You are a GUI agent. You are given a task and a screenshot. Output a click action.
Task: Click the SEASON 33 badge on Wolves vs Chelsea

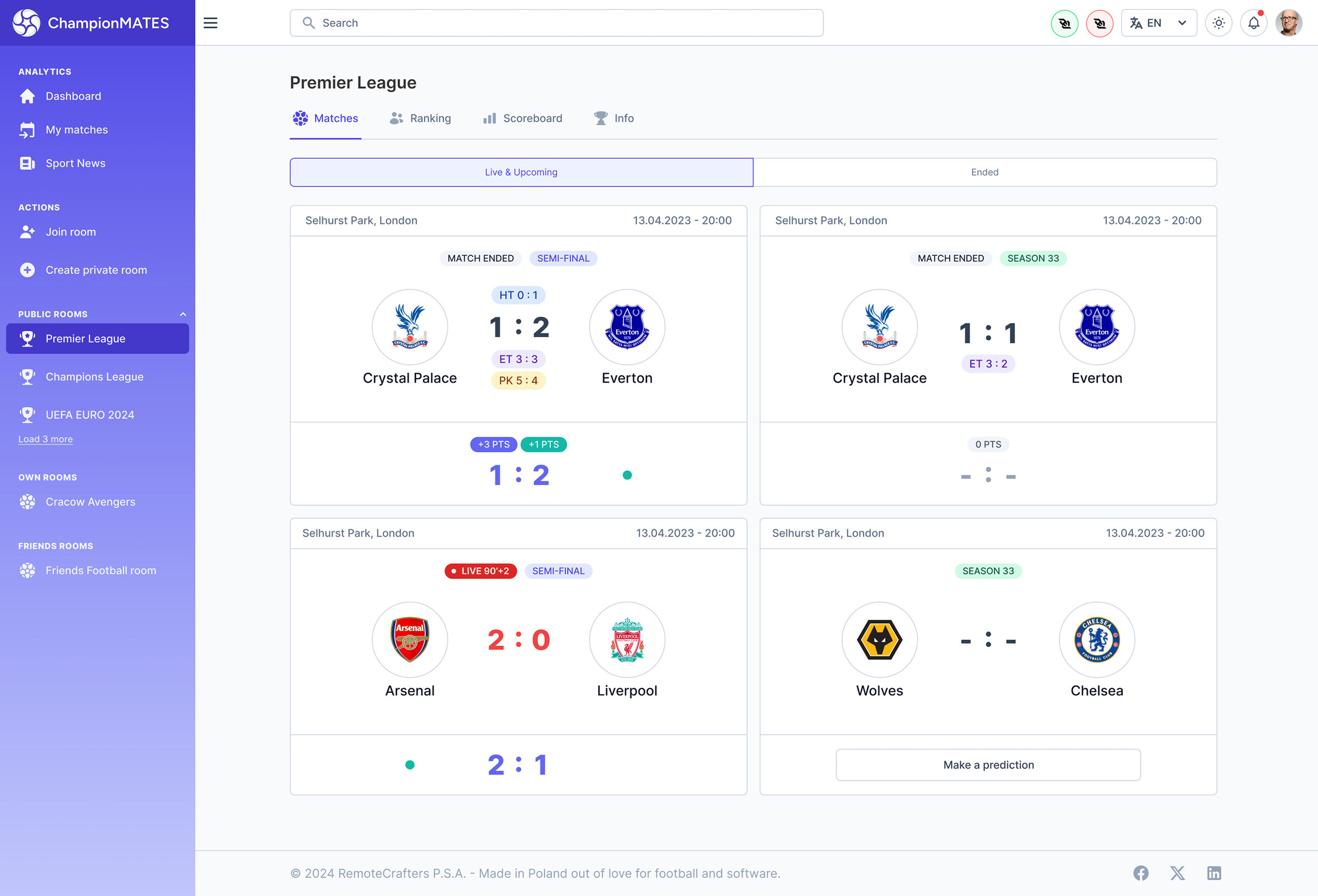(988, 571)
